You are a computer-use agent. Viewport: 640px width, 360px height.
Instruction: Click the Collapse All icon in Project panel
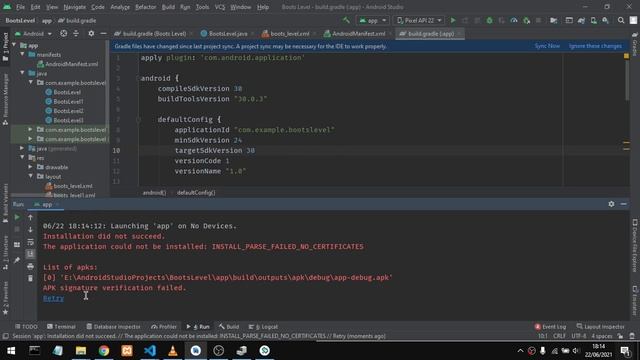(76, 33)
